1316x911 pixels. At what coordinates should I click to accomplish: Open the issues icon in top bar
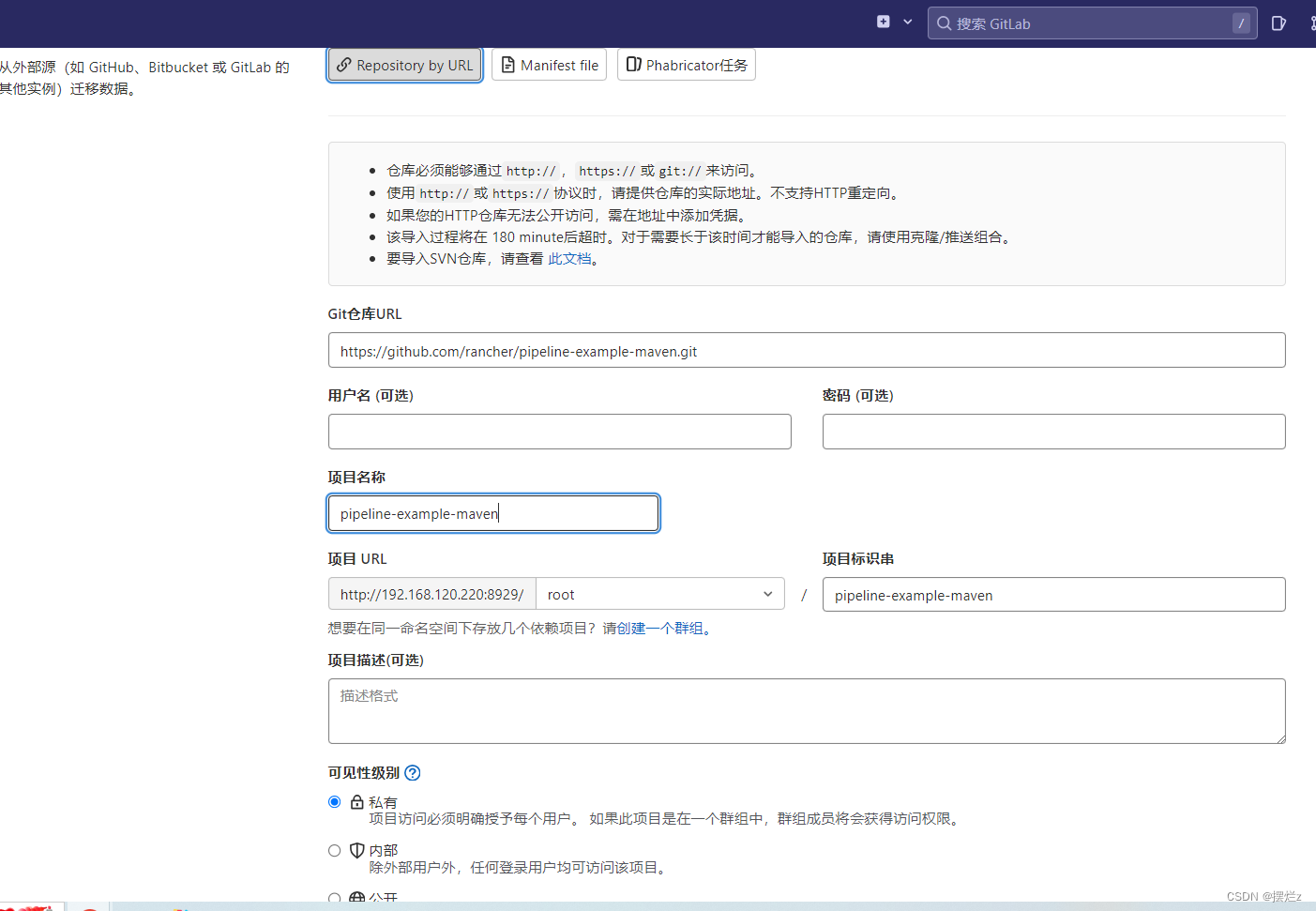[1278, 23]
